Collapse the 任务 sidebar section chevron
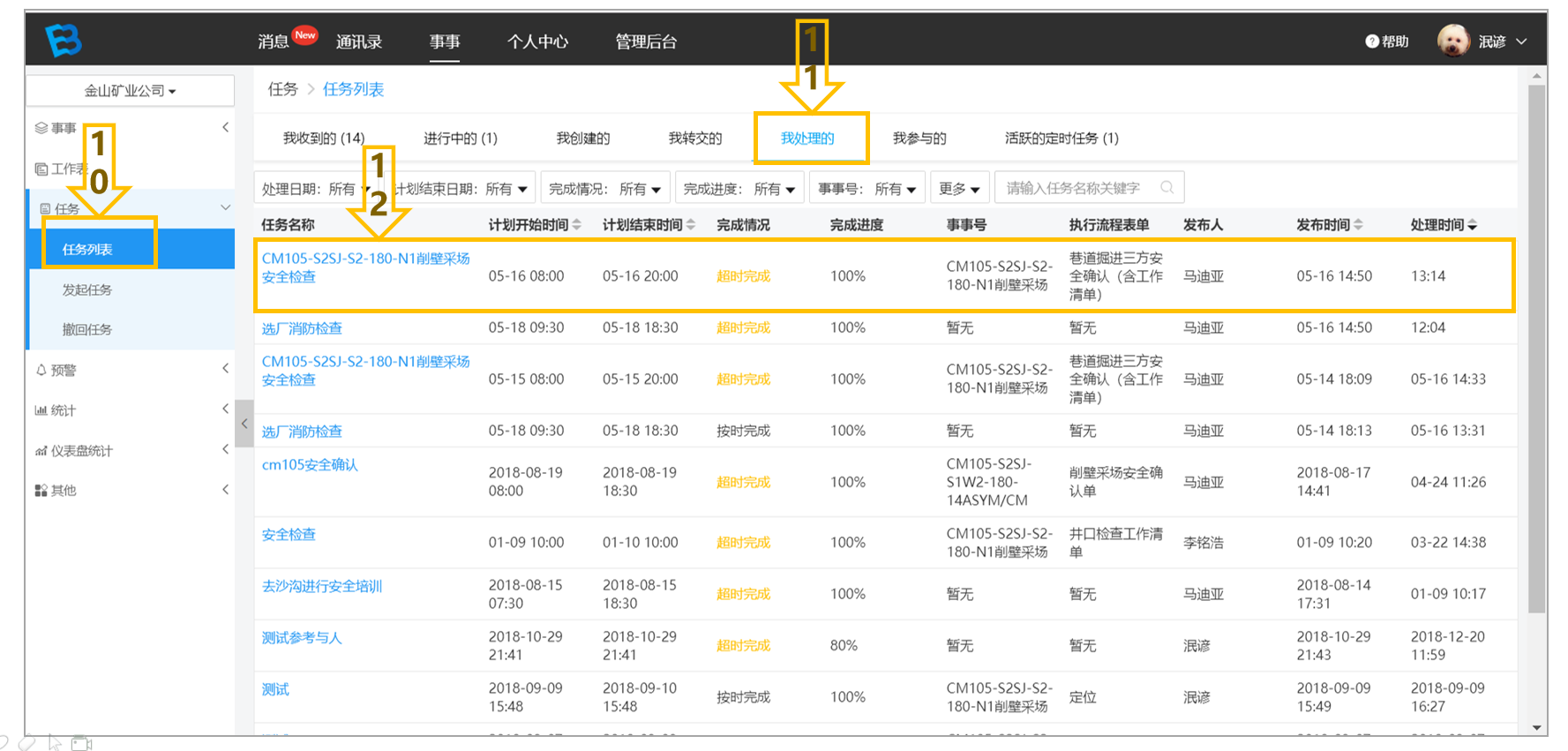This screenshot has height=751, width=1568. [x=226, y=207]
